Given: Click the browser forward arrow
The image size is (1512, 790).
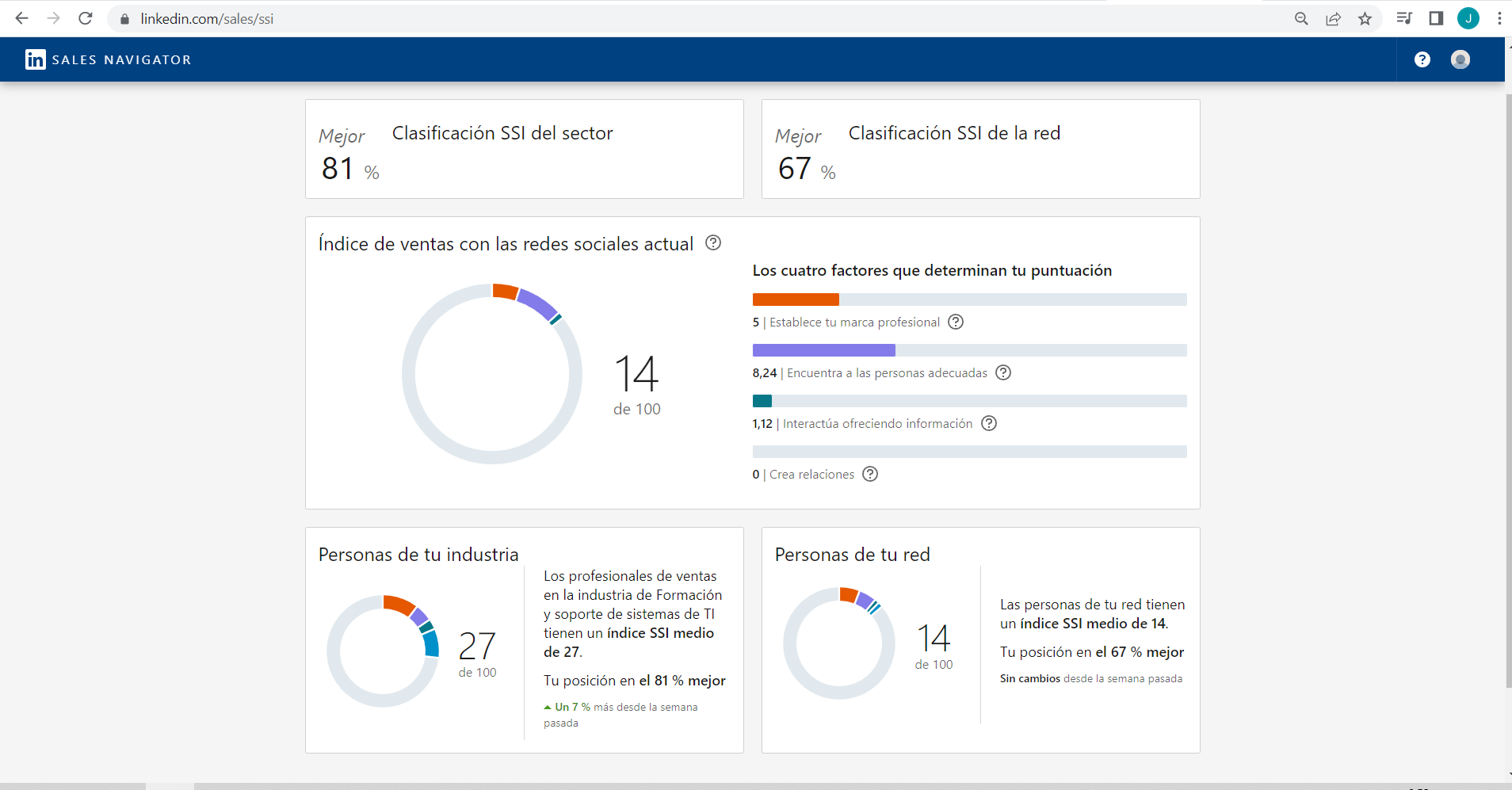Looking at the screenshot, I should click(x=53, y=18).
